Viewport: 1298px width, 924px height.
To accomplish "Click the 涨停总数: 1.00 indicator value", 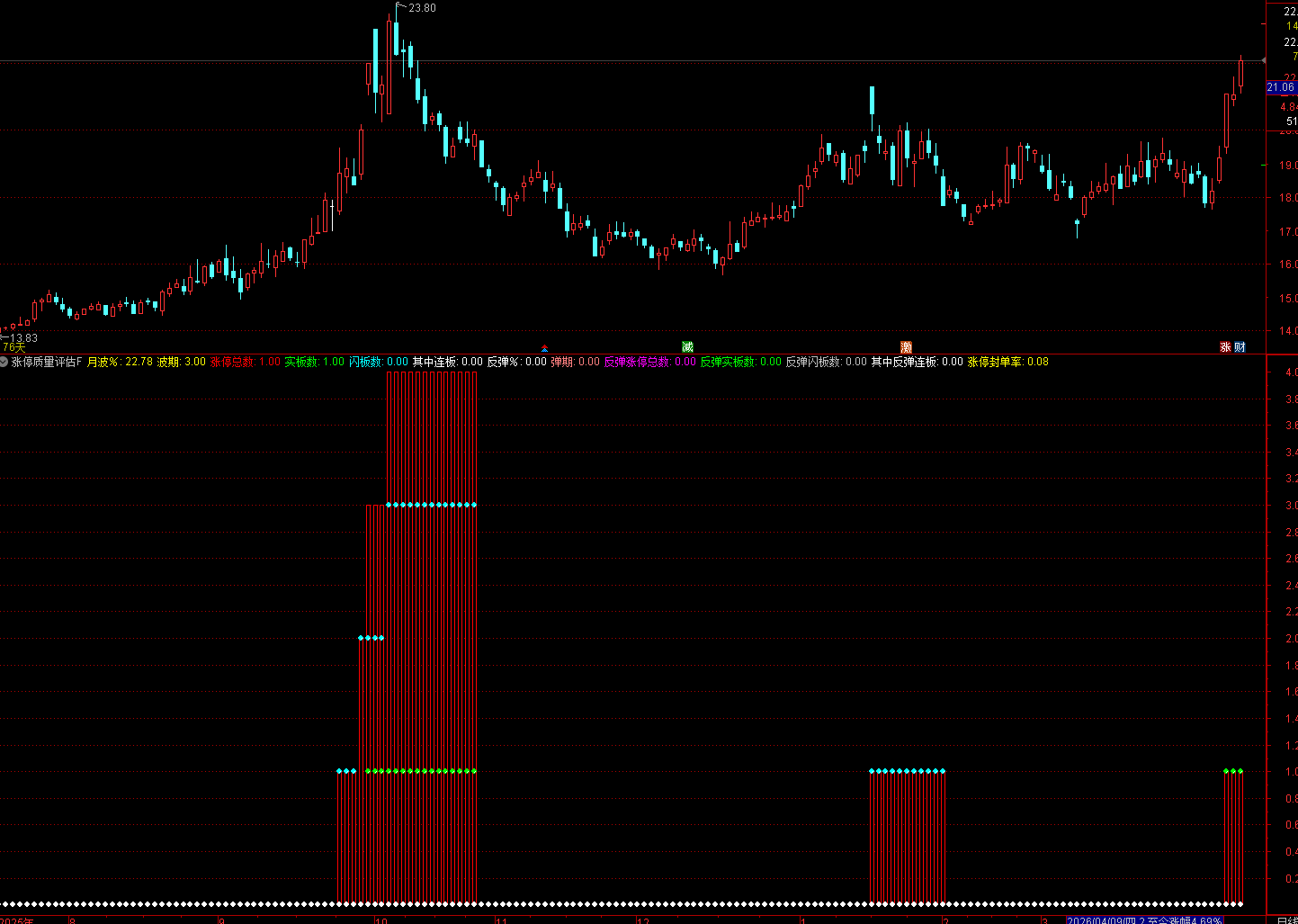I will [x=246, y=362].
